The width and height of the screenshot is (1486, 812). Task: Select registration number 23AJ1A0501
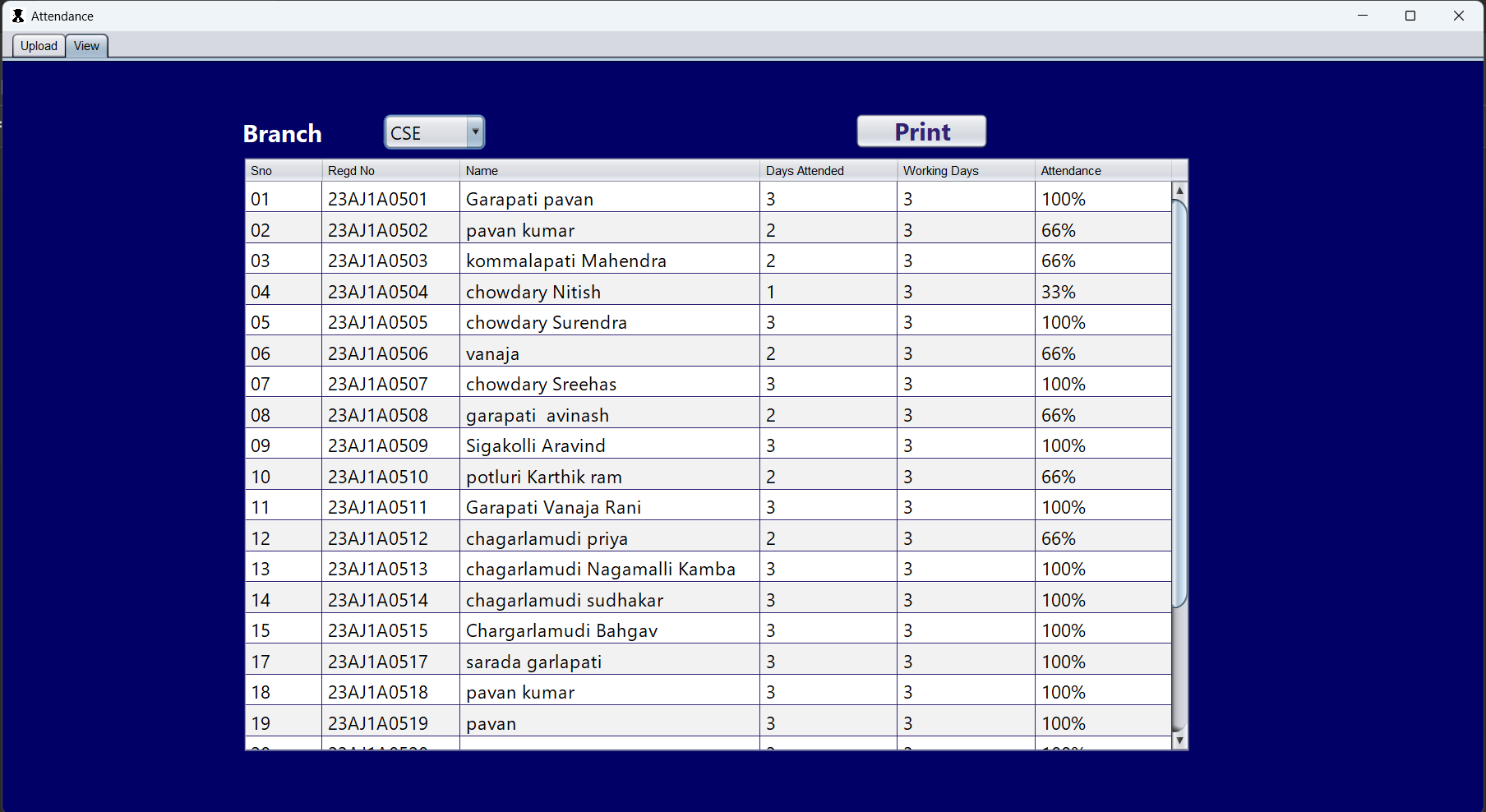click(x=390, y=199)
